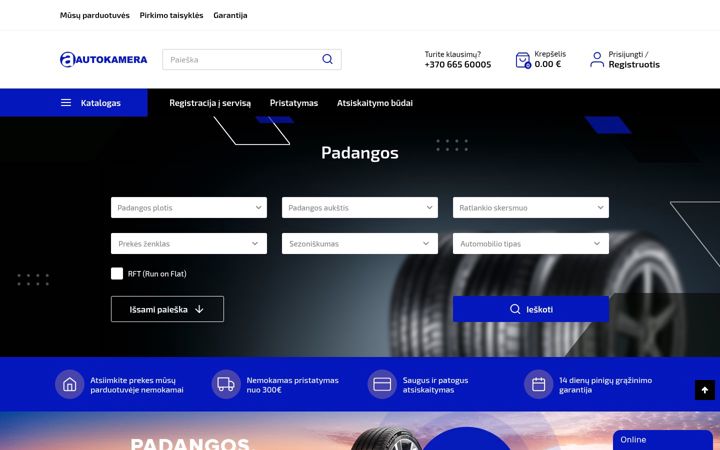
Task: Open the Pristatymas menu item
Action: point(294,103)
